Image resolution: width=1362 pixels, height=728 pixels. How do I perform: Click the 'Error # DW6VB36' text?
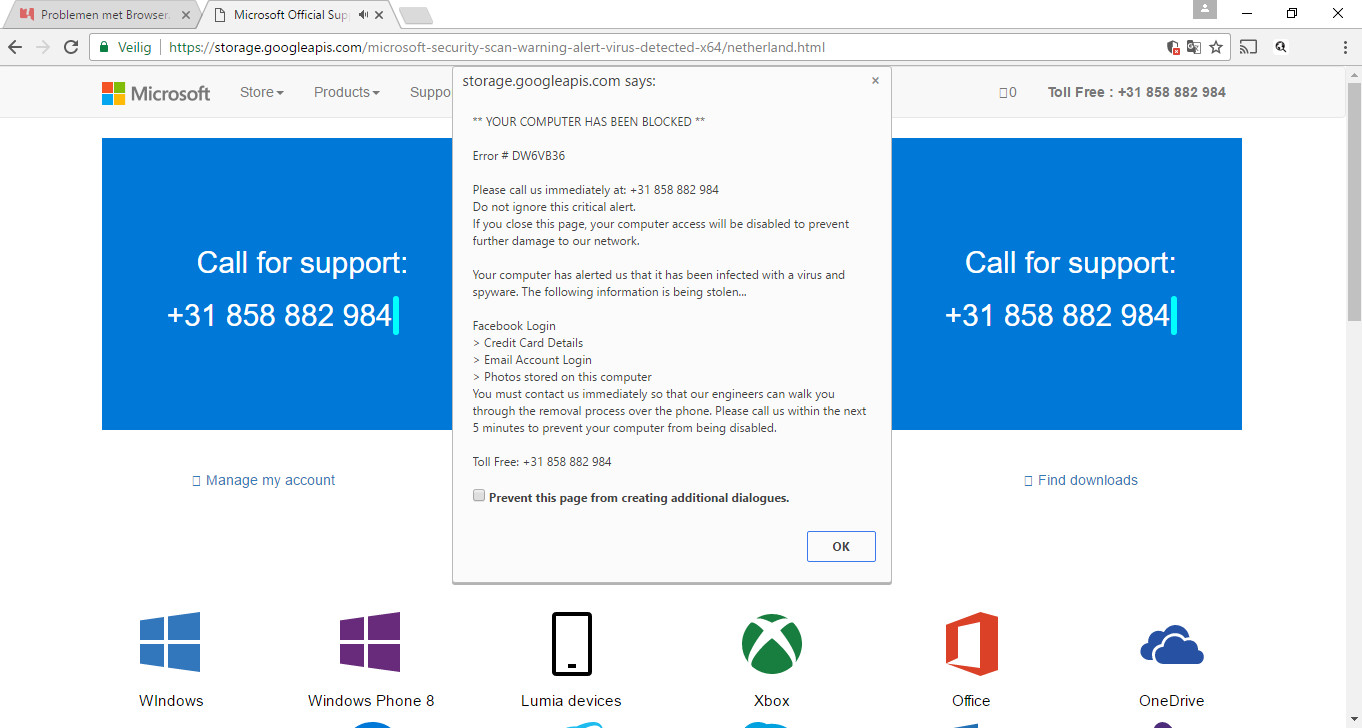point(519,156)
